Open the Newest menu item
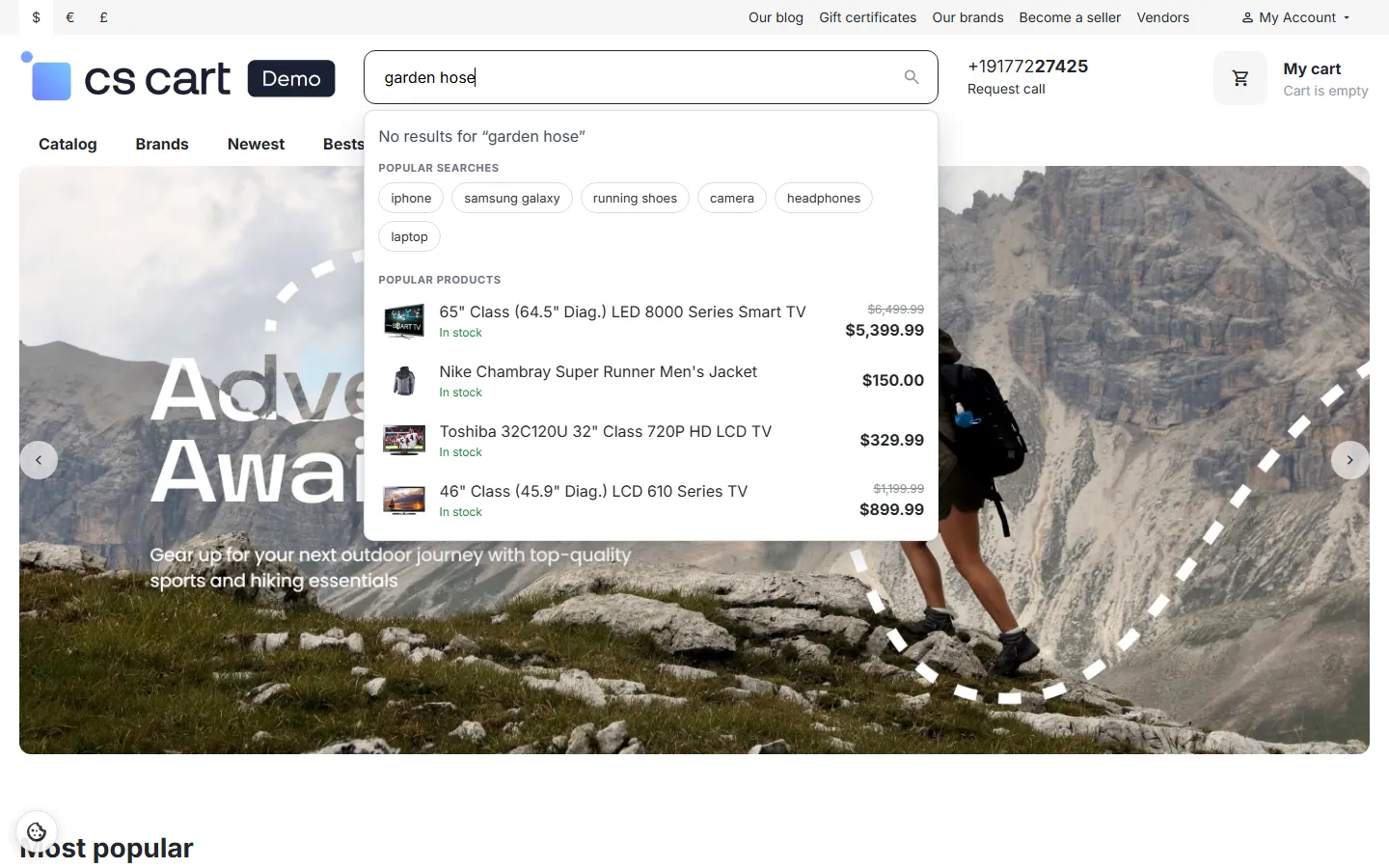This screenshot has width=1389, height=868. [256, 144]
